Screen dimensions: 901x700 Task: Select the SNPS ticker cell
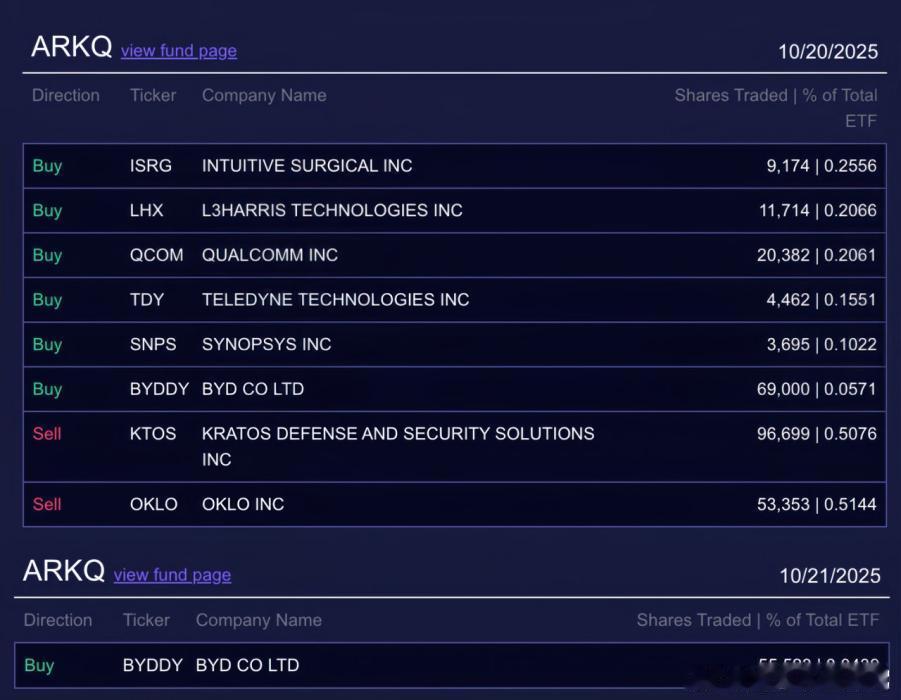point(153,344)
